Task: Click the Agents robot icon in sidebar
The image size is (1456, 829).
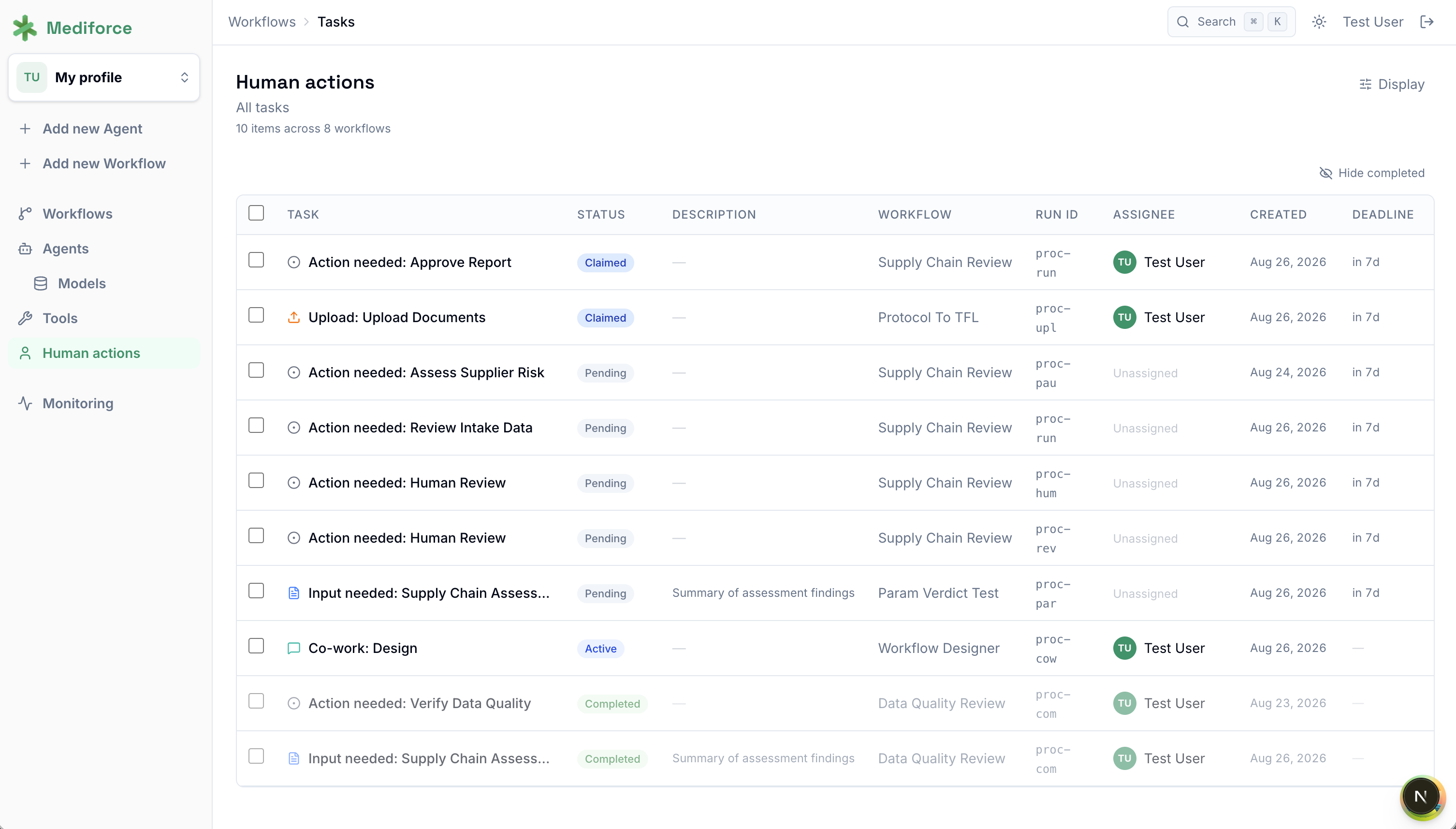Action: 25,248
